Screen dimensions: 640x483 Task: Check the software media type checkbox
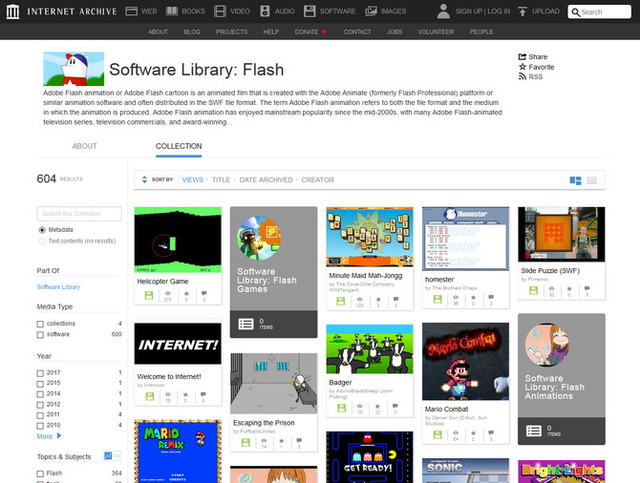(40, 334)
